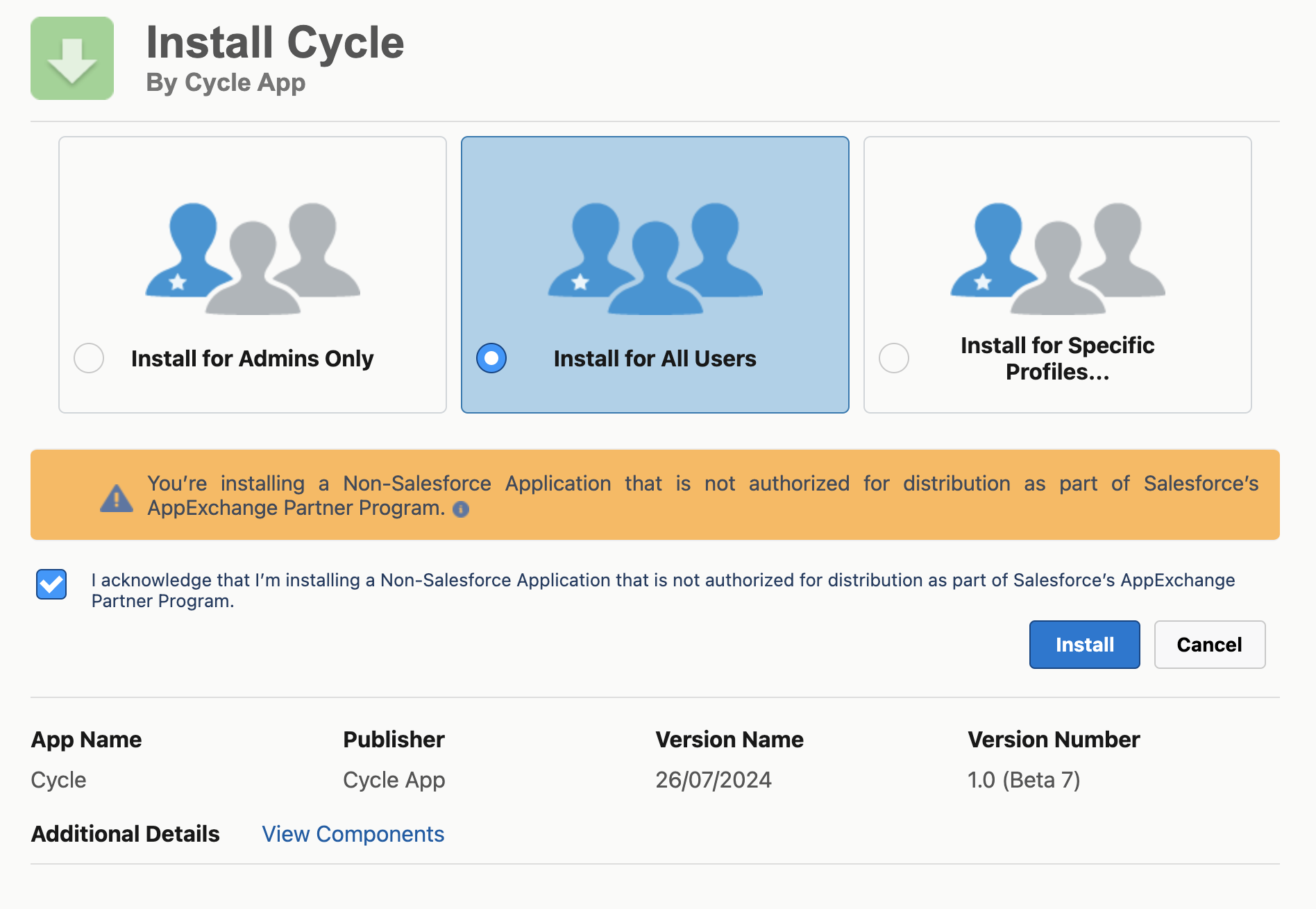1316x909 pixels.
Task: Select the Install for All Users radio button
Action: tap(491, 358)
